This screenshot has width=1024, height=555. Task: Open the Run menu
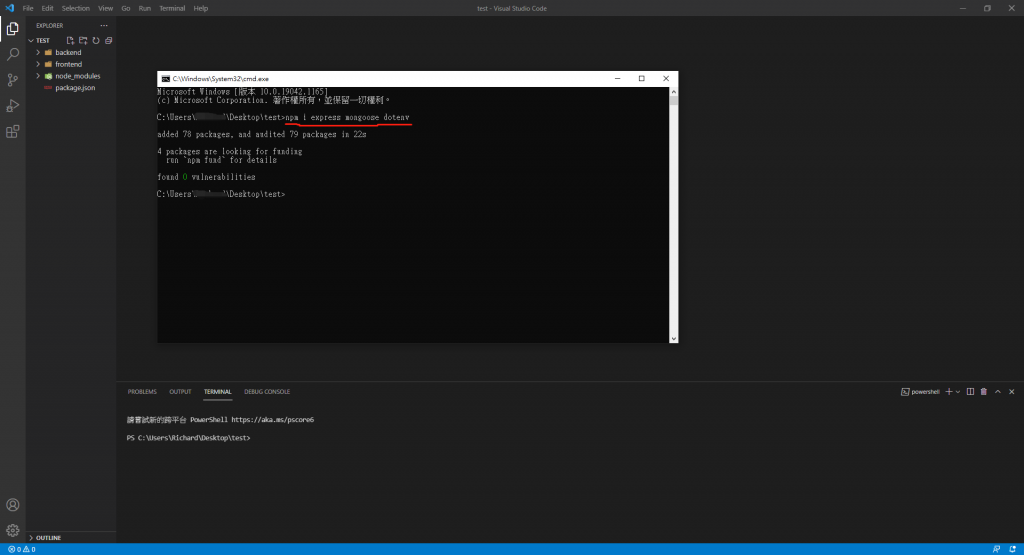(144, 8)
